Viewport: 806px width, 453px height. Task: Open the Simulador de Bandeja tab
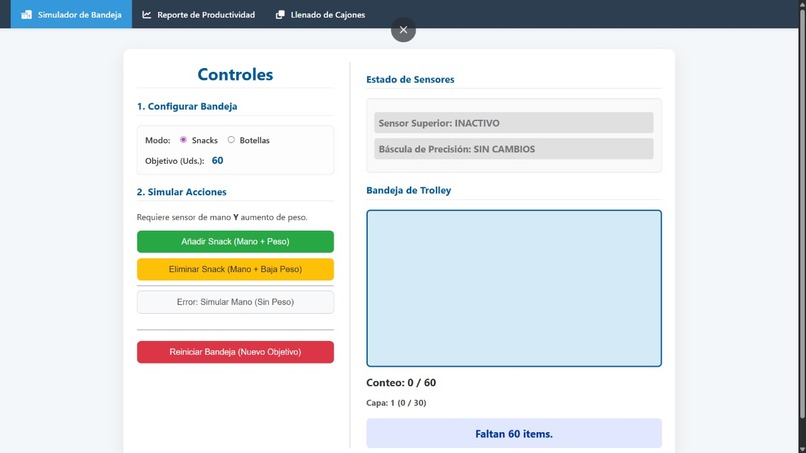pyautogui.click(x=71, y=14)
